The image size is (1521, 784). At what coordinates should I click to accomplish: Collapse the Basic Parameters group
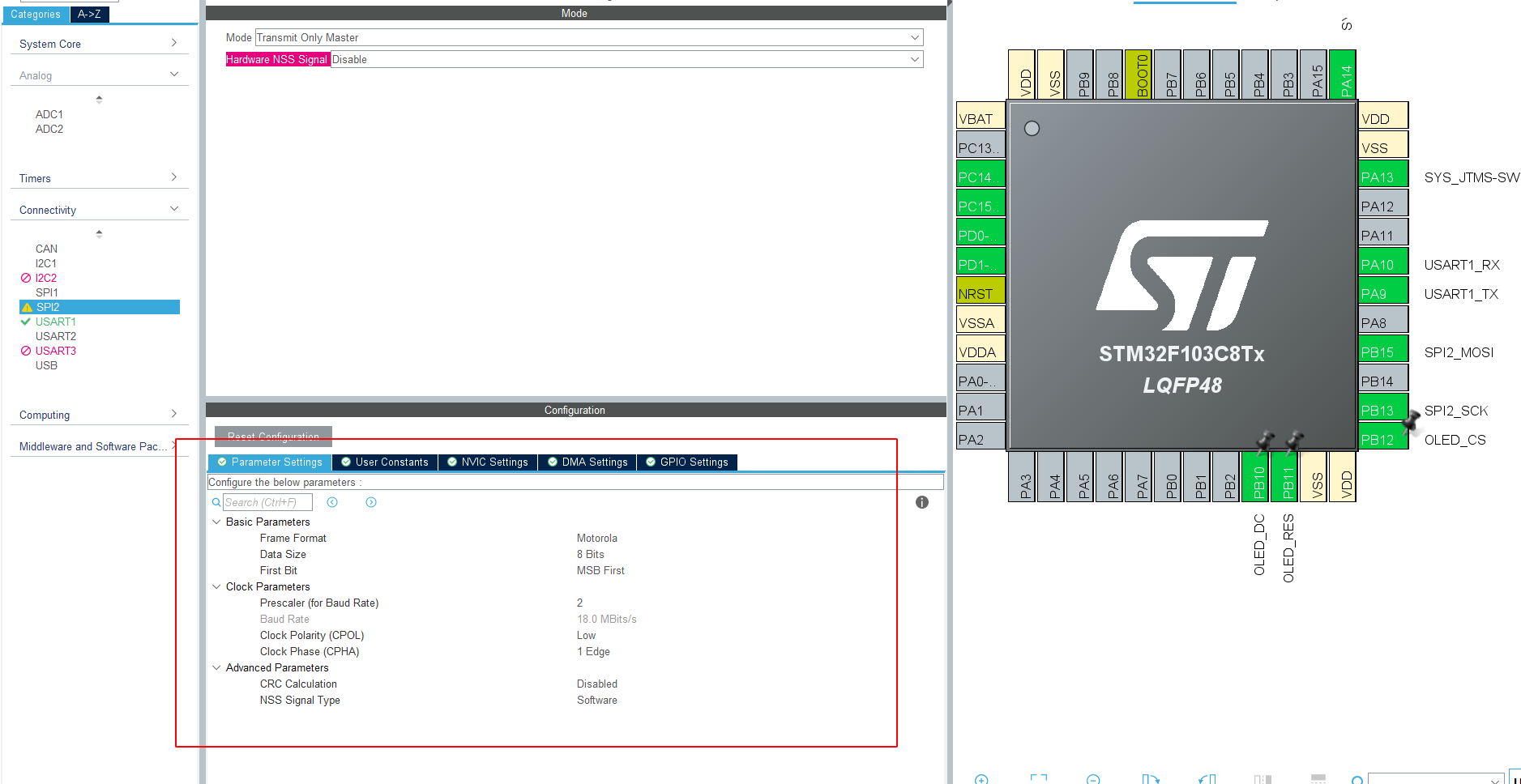(x=216, y=522)
